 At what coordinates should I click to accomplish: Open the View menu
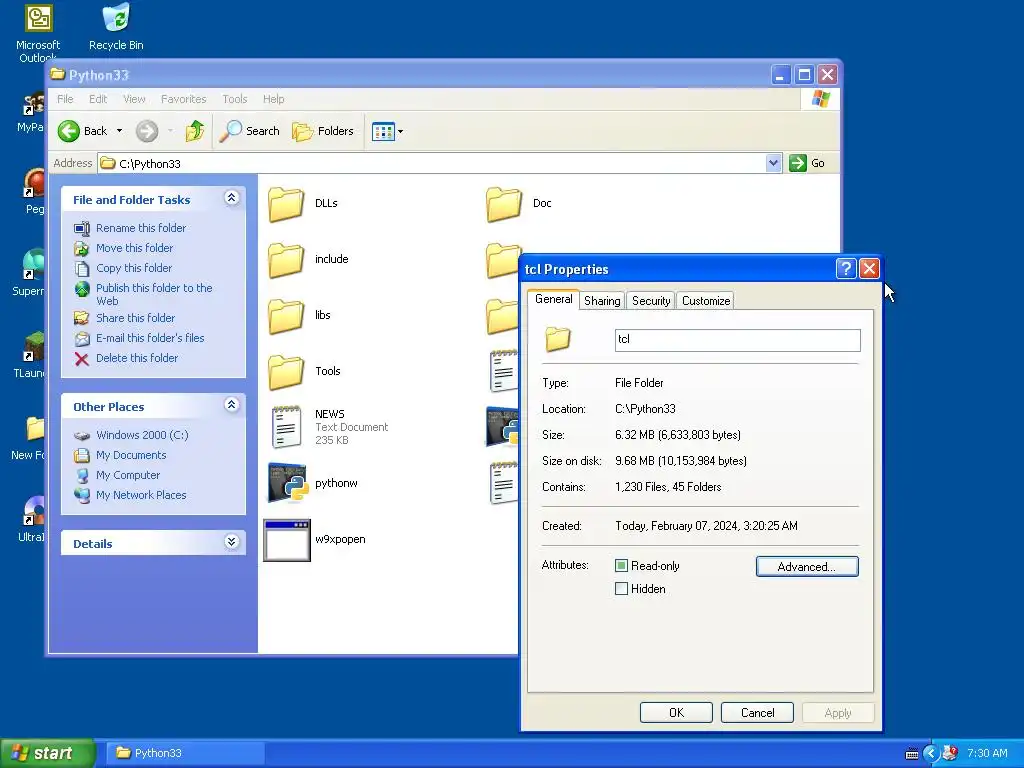coord(134,99)
